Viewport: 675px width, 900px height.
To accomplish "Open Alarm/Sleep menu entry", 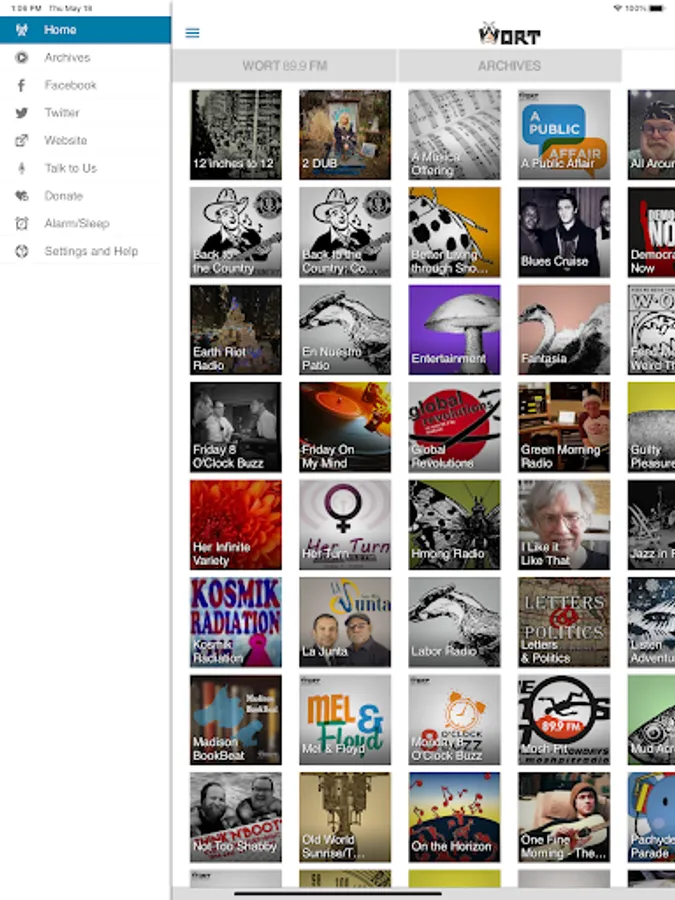I will [x=86, y=223].
